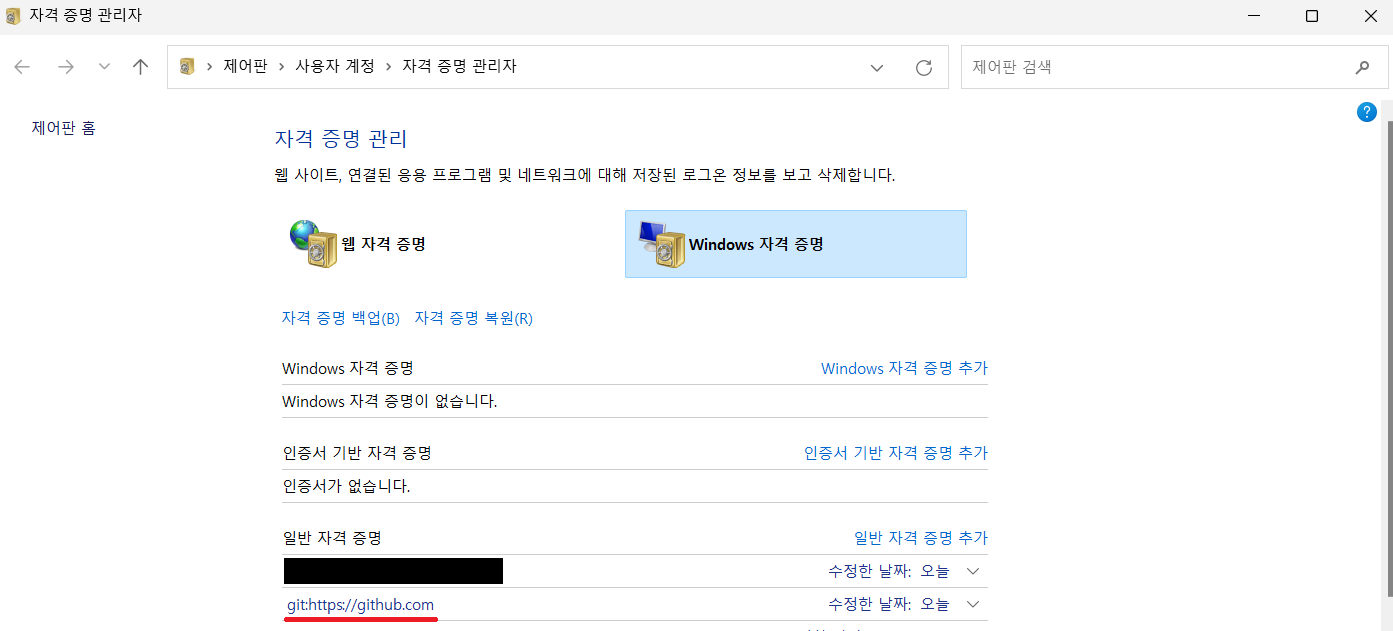The width and height of the screenshot is (1393, 631).
Task: Click Windows 자격 증명 추가 link
Action: click(x=904, y=368)
